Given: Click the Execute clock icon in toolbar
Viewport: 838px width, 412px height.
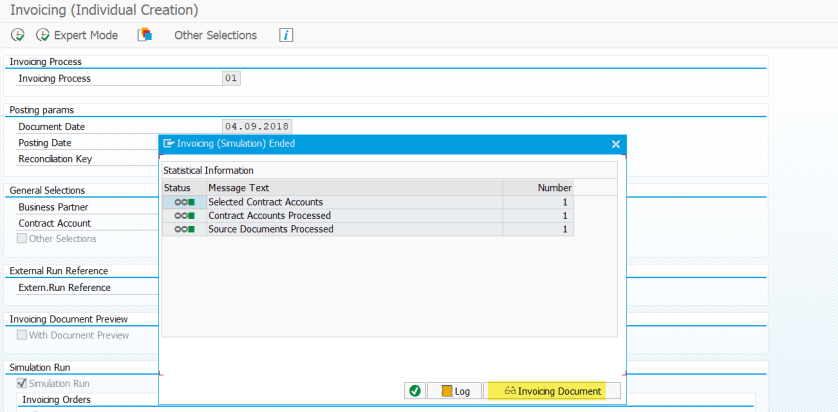Looking at the screenshot, I should pyautogui.click(x=18, y=35).
